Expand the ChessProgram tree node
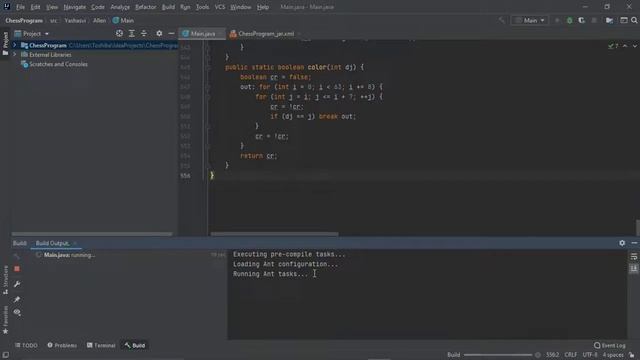Image resolution: width=640 pixels, height=360 pixels. (15, 45)
